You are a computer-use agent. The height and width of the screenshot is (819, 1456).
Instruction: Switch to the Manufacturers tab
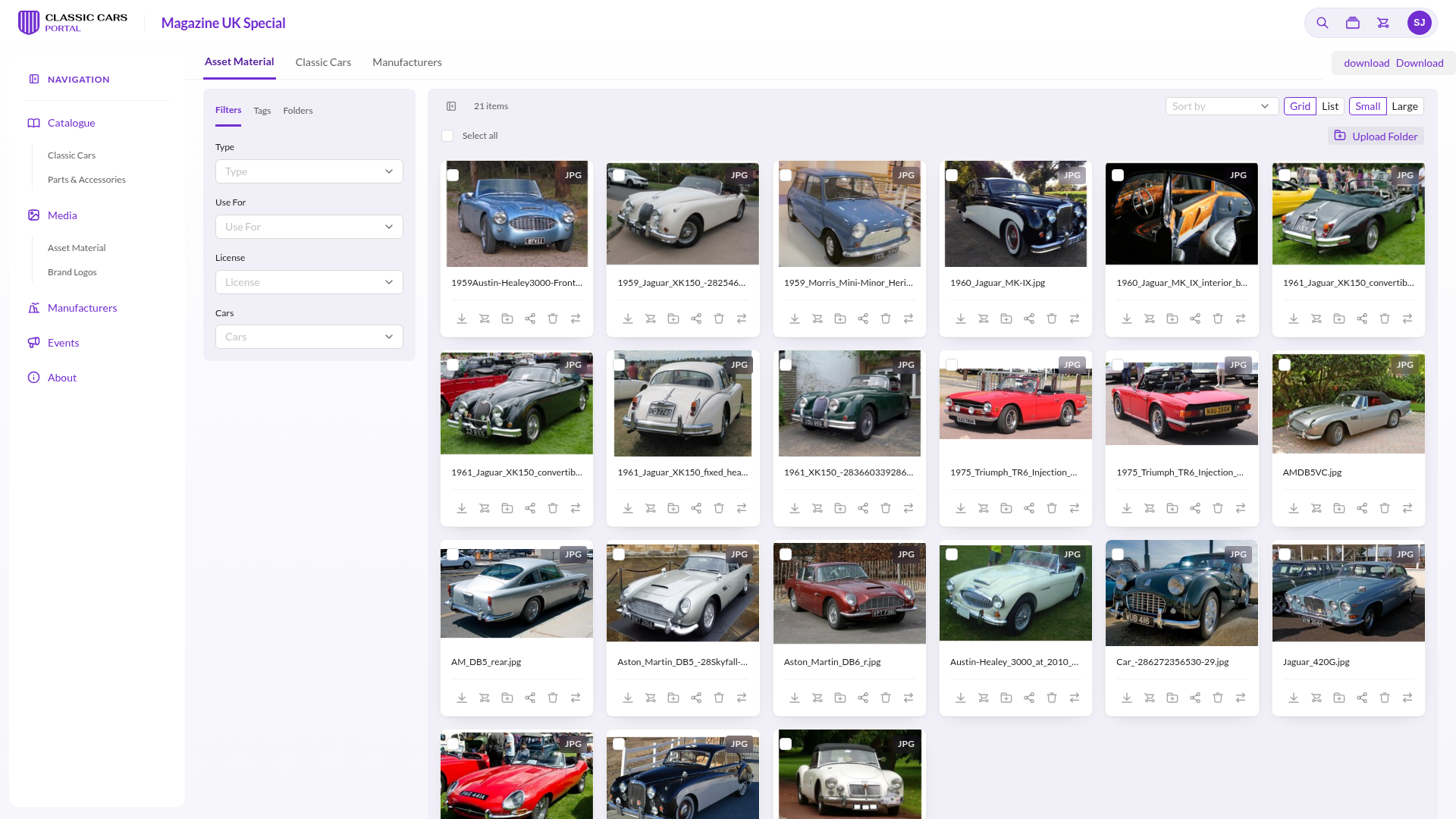pos(407,62)
